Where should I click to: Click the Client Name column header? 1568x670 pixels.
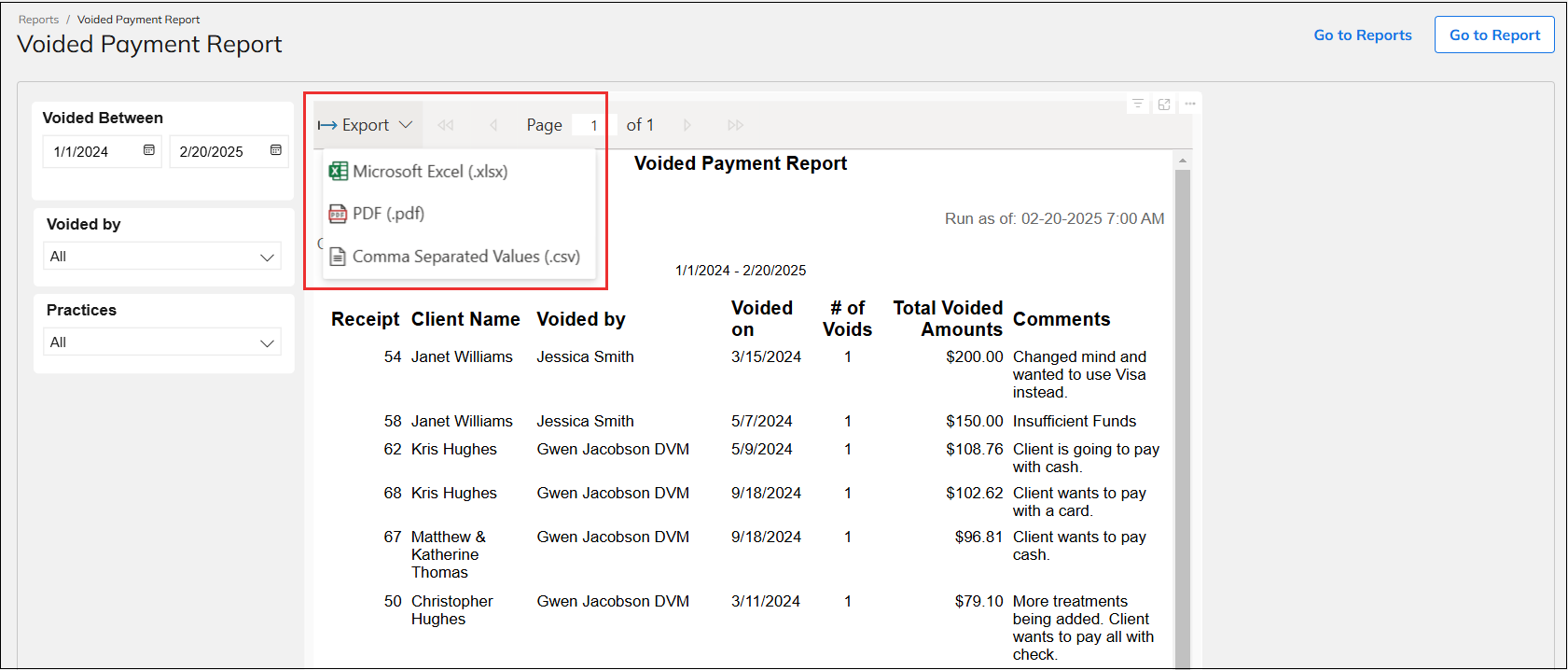(465, 319)
